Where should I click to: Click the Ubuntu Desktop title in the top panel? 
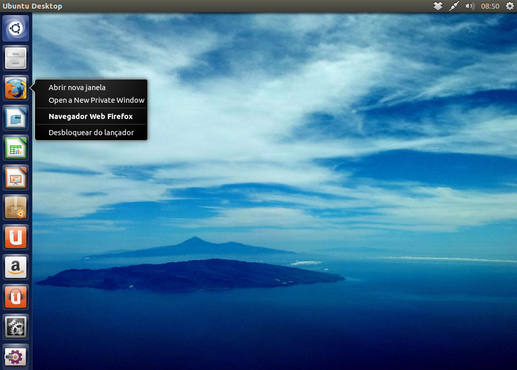(x=32, y=6)
